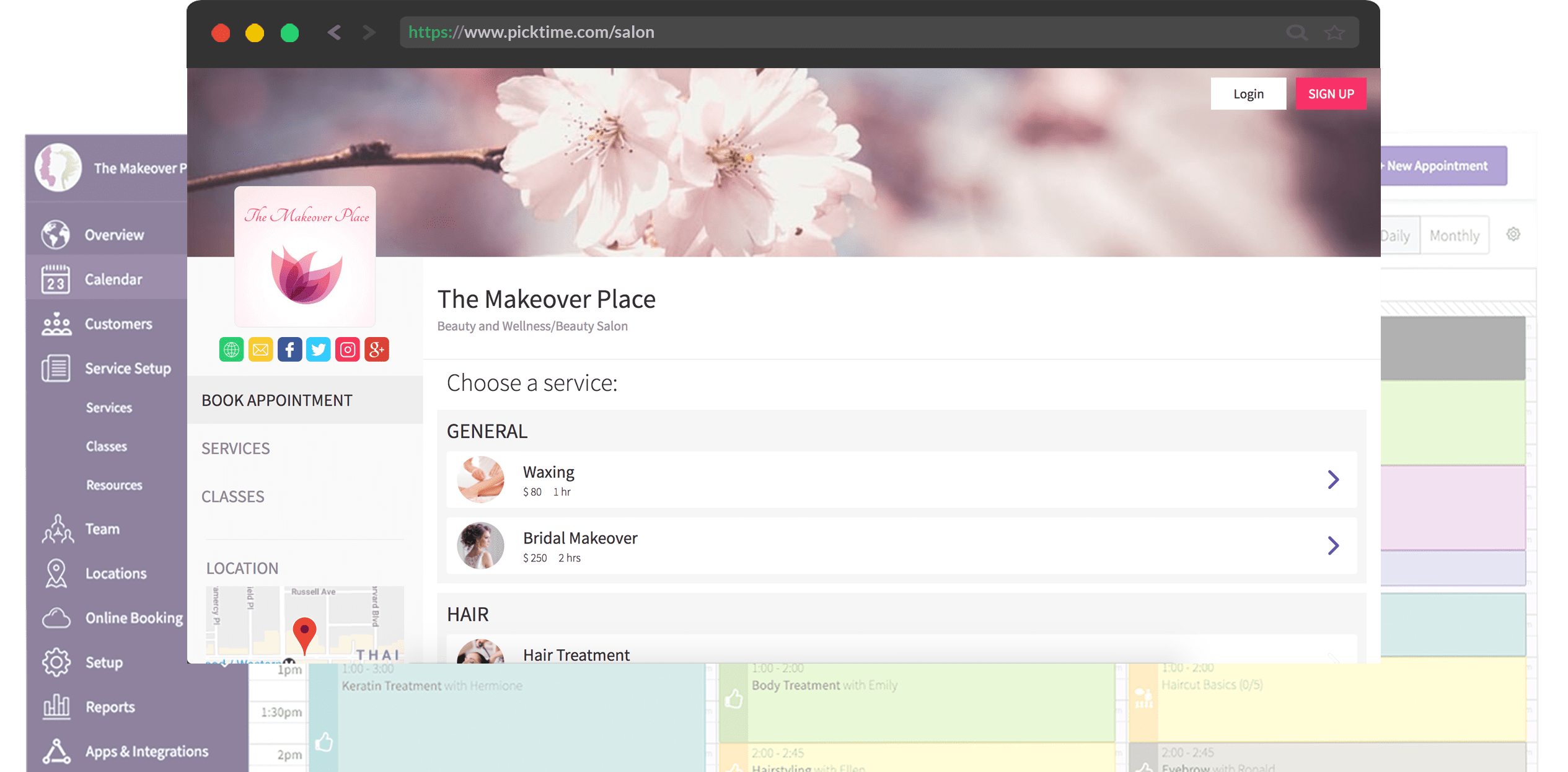1568x772 pixels.
Task: Open the Twitter social link icon
Action: pos(319,350)
